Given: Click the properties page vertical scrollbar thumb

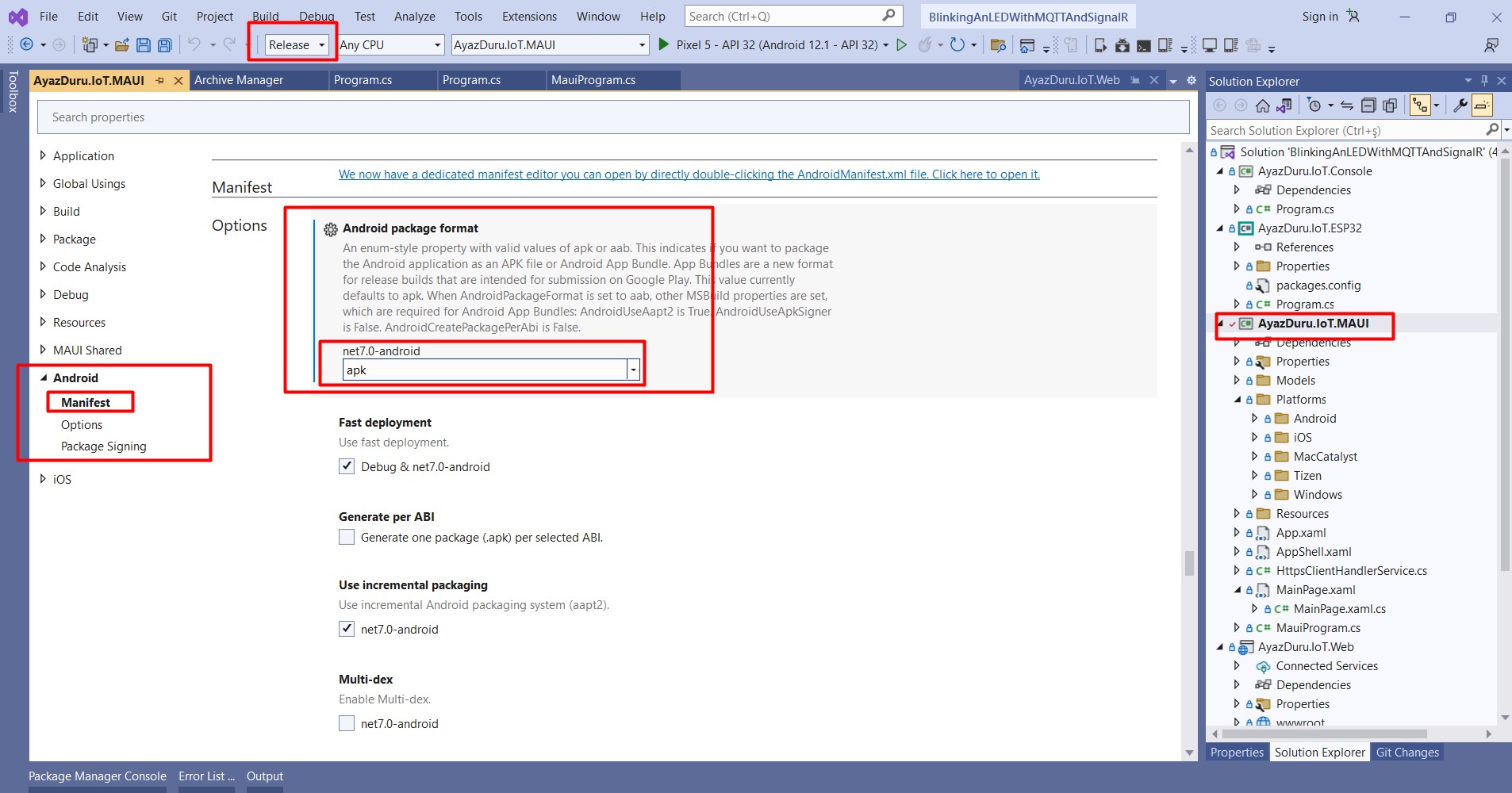Looking at the screenshot, I should pos(1189,563).
